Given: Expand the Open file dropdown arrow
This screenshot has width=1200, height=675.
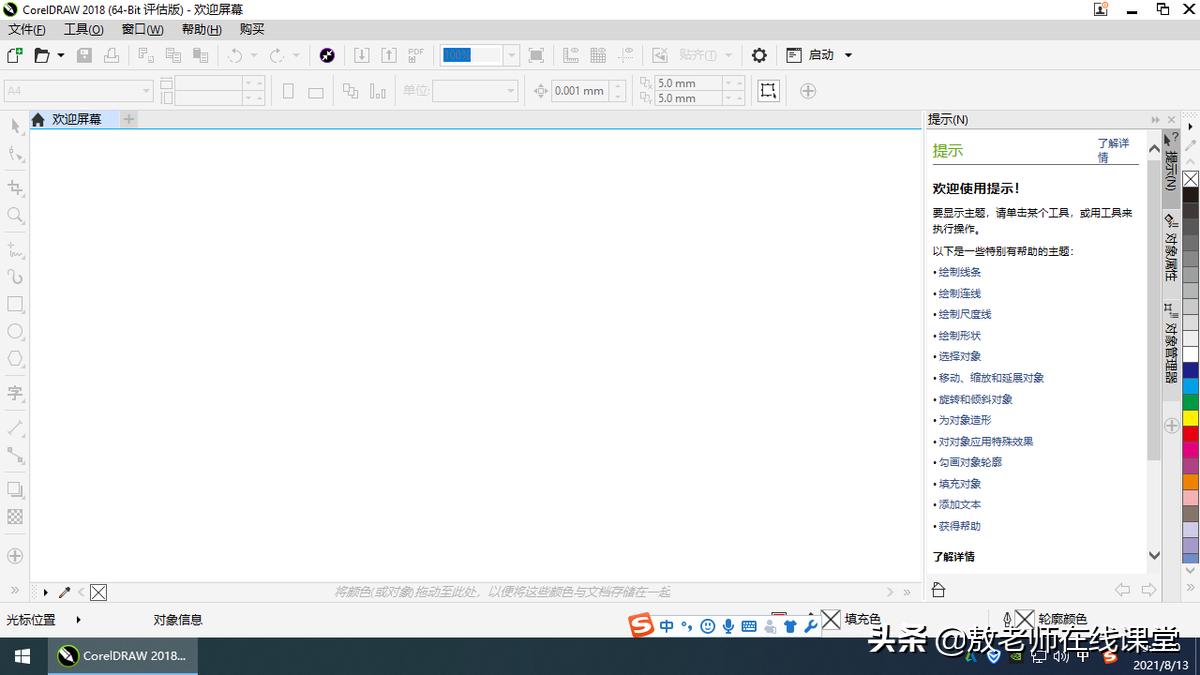Looking at the screenshot, I should click(61, 55).
